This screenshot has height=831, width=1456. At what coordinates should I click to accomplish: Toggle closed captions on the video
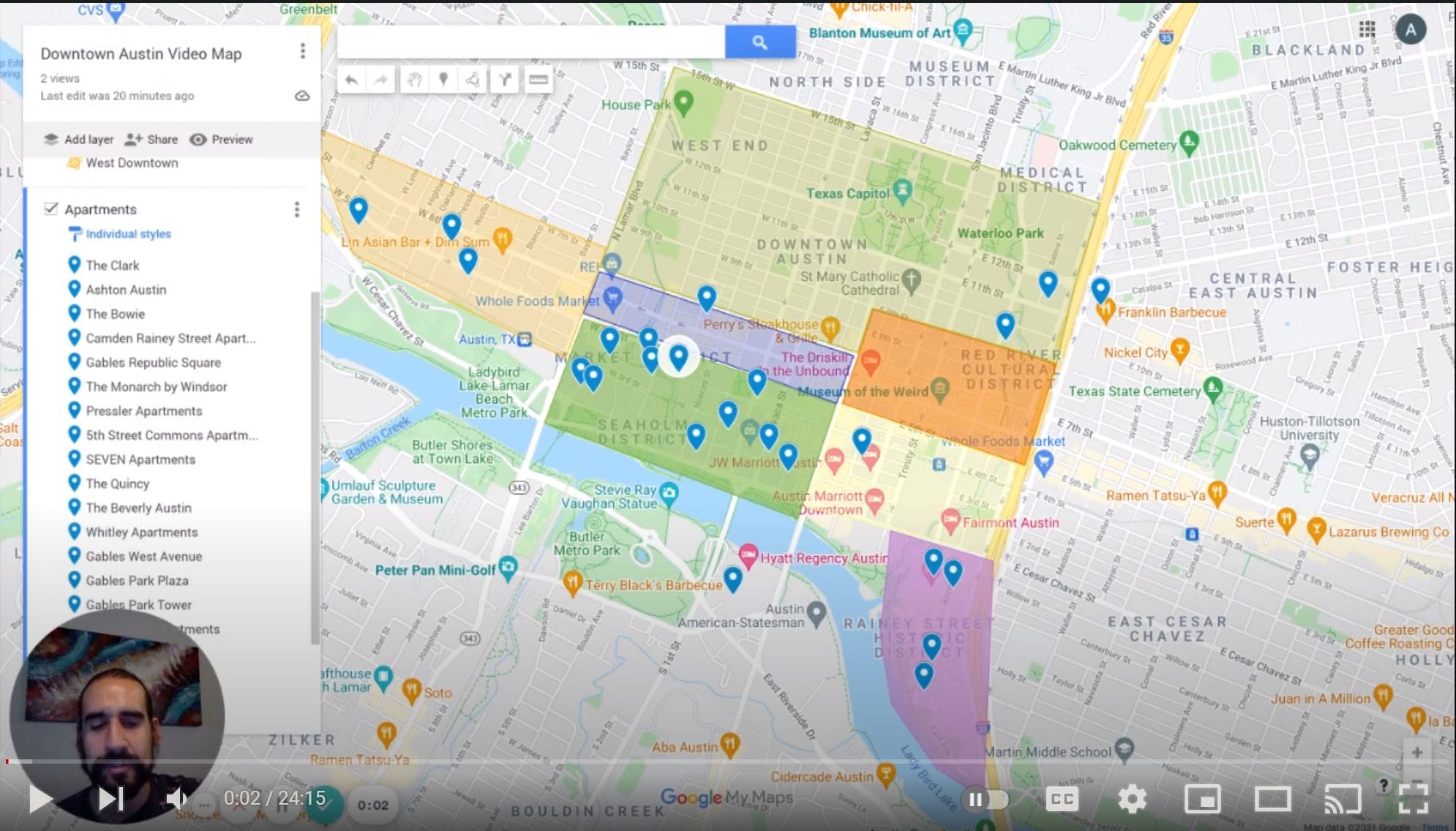coord(1062,800)
